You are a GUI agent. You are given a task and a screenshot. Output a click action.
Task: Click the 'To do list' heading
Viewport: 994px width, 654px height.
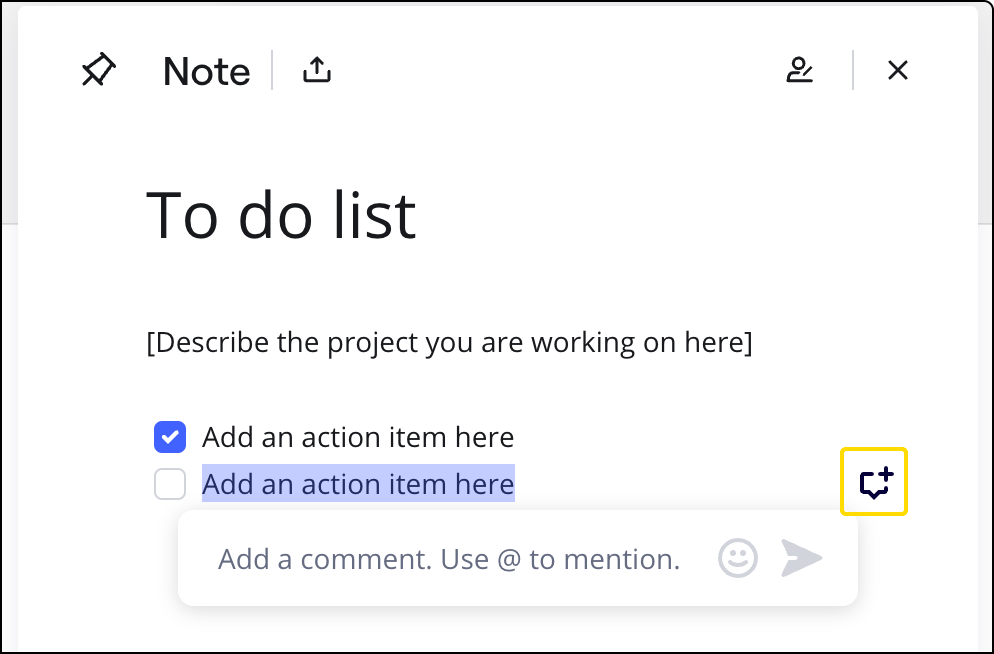click(x=281, y=216)
